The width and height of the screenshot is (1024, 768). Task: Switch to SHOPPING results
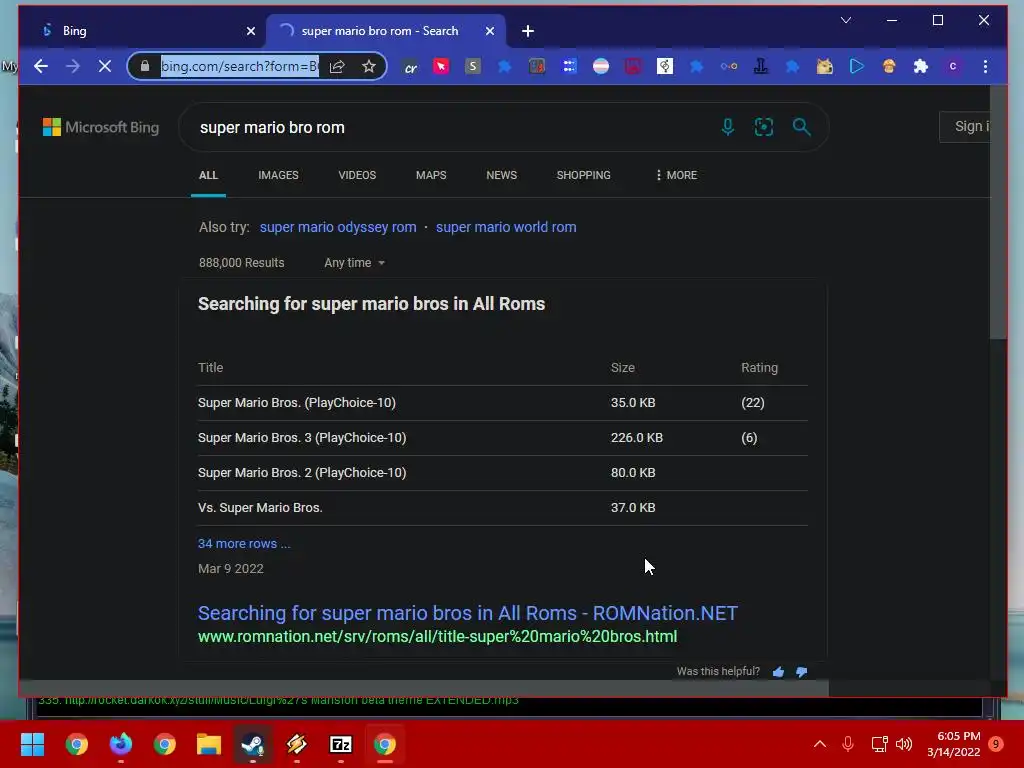point(583,175)
